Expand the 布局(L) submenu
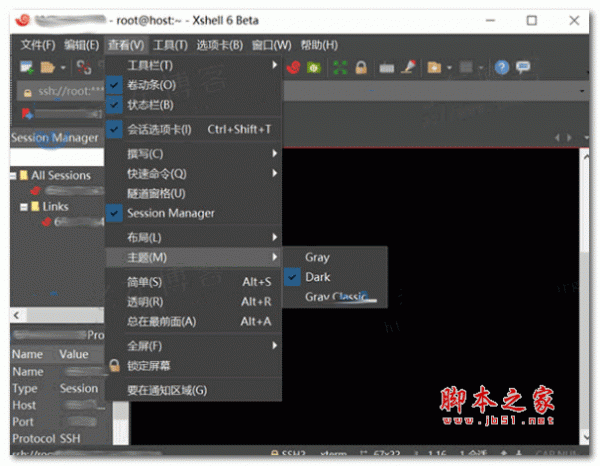 (193, 237)
